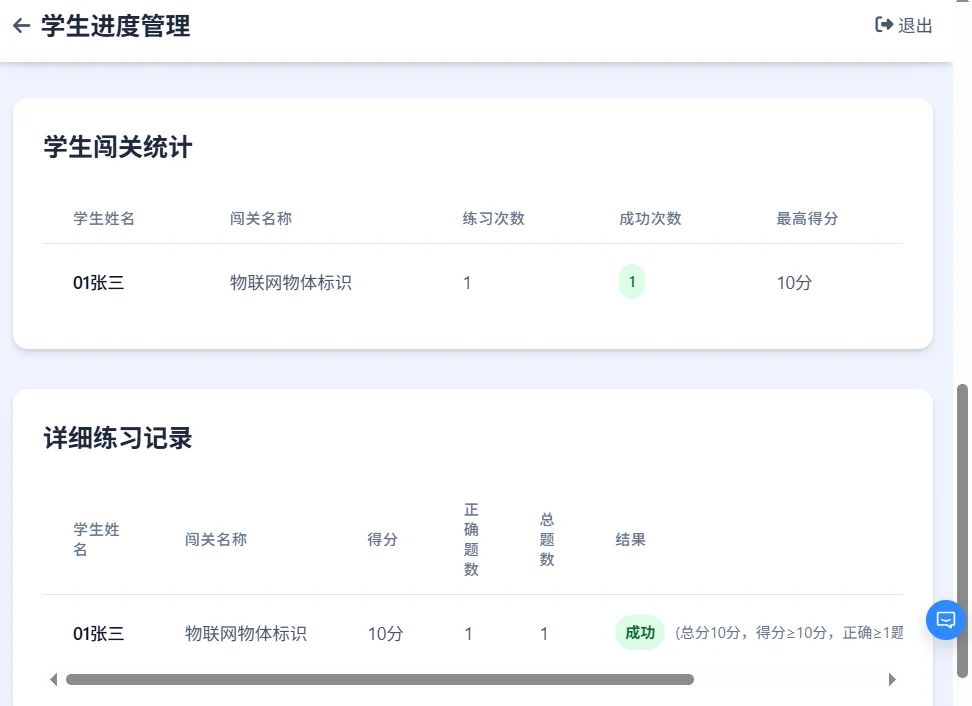Select the green 成功 result badge
Image resolution: width=972 pixels, height=706 pixels.
639,633
